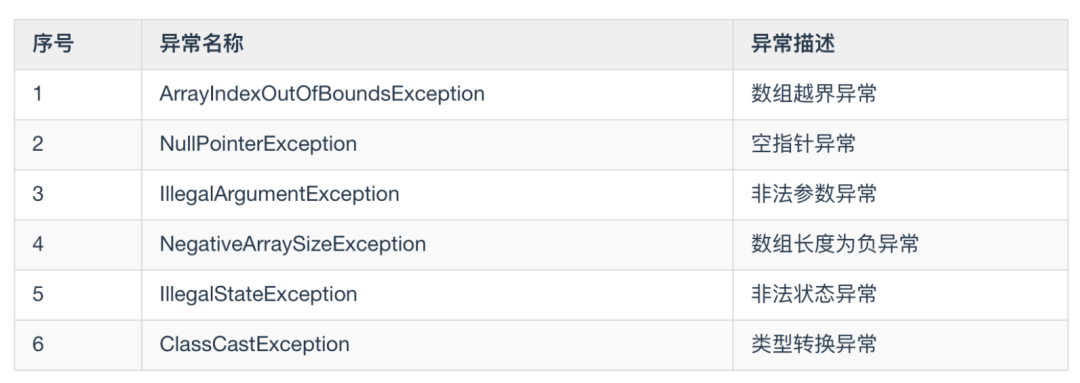Click 数组长度为负异常 description cell
Screen dimensions: 1080x383
pos(835,244)
